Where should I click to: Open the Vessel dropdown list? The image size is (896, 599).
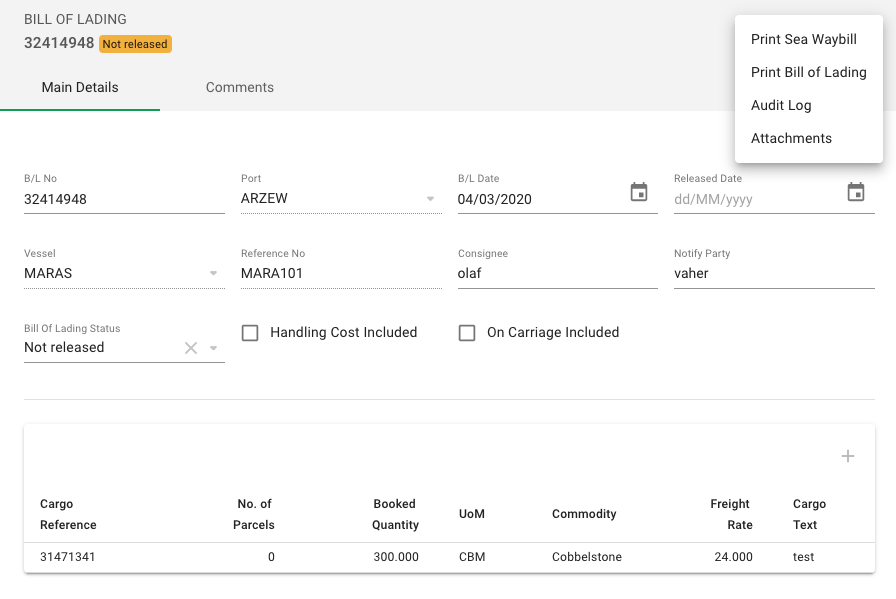click(x=213, y=273)
